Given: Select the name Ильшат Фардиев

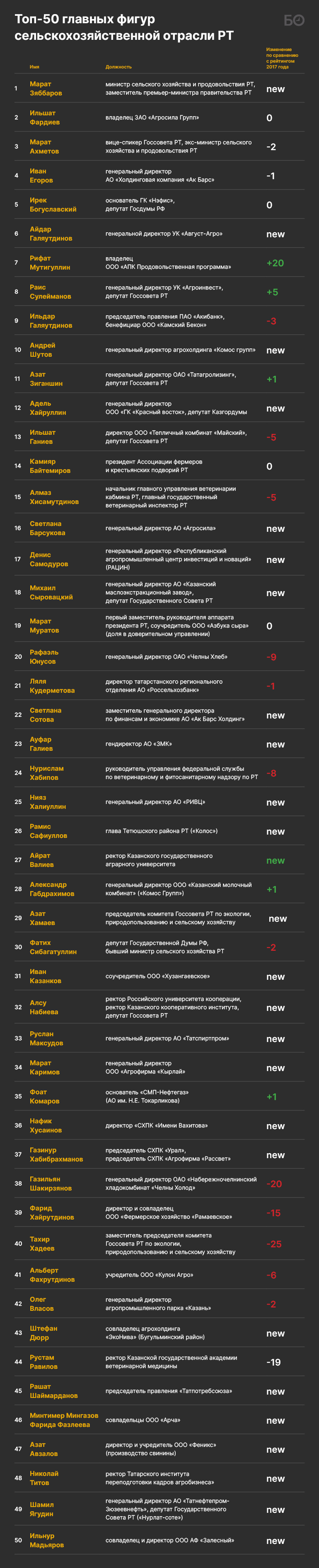Looking at the screenshot, I should click(x=44, y=117).
